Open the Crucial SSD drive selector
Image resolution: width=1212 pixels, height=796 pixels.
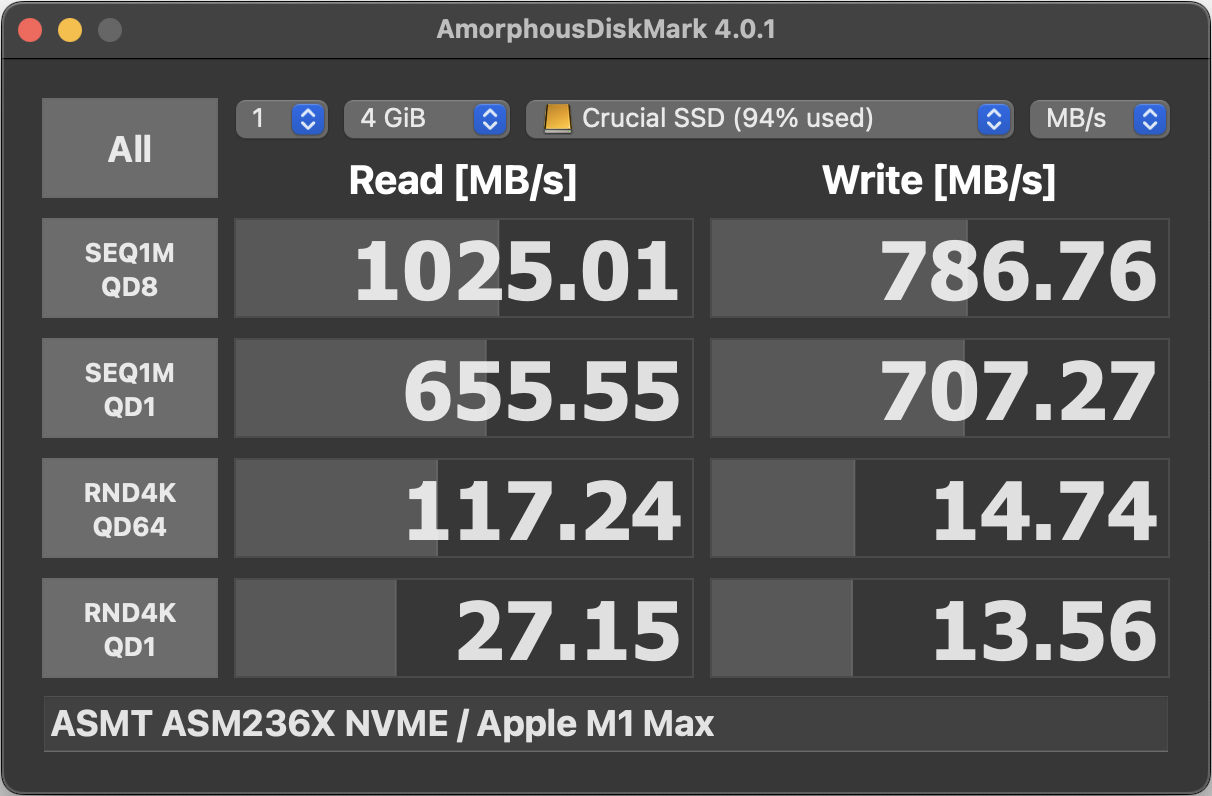(x=767, y=119)
